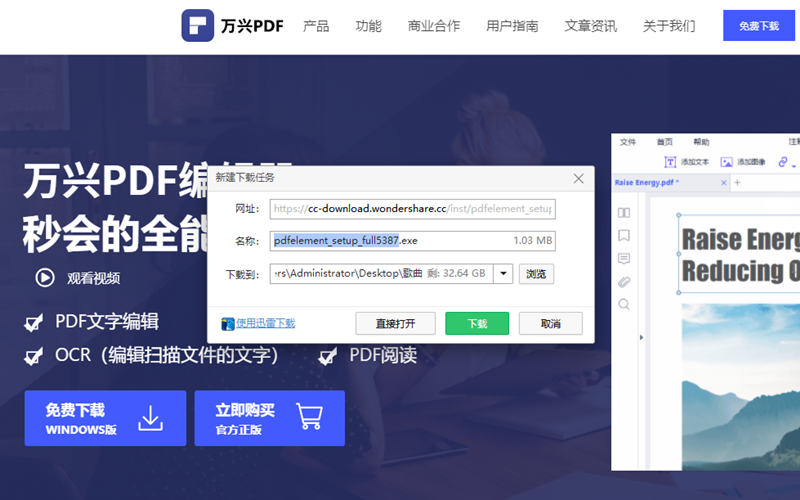Click the checkmark beside PDF阅读
This screenshot has width=800, height=500.
click(328, 356)
